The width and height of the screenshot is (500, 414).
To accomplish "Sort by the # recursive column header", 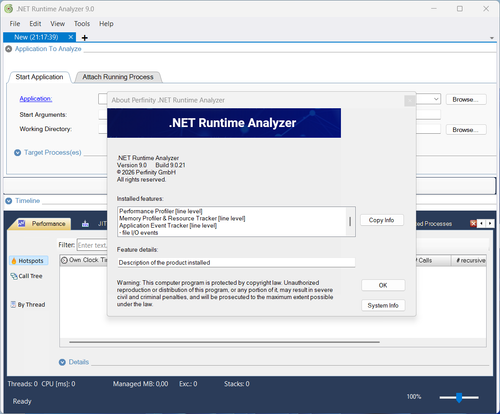I will (x=469, y=260).
